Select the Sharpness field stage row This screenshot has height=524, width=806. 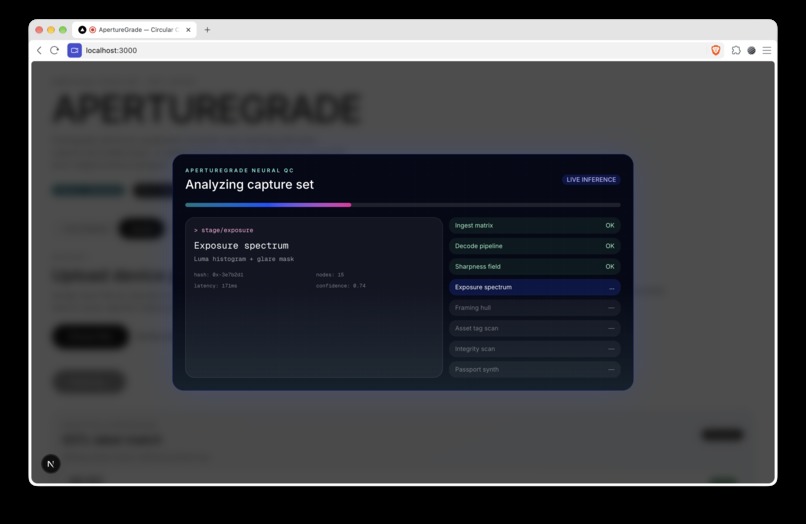[x=535, y=266]
